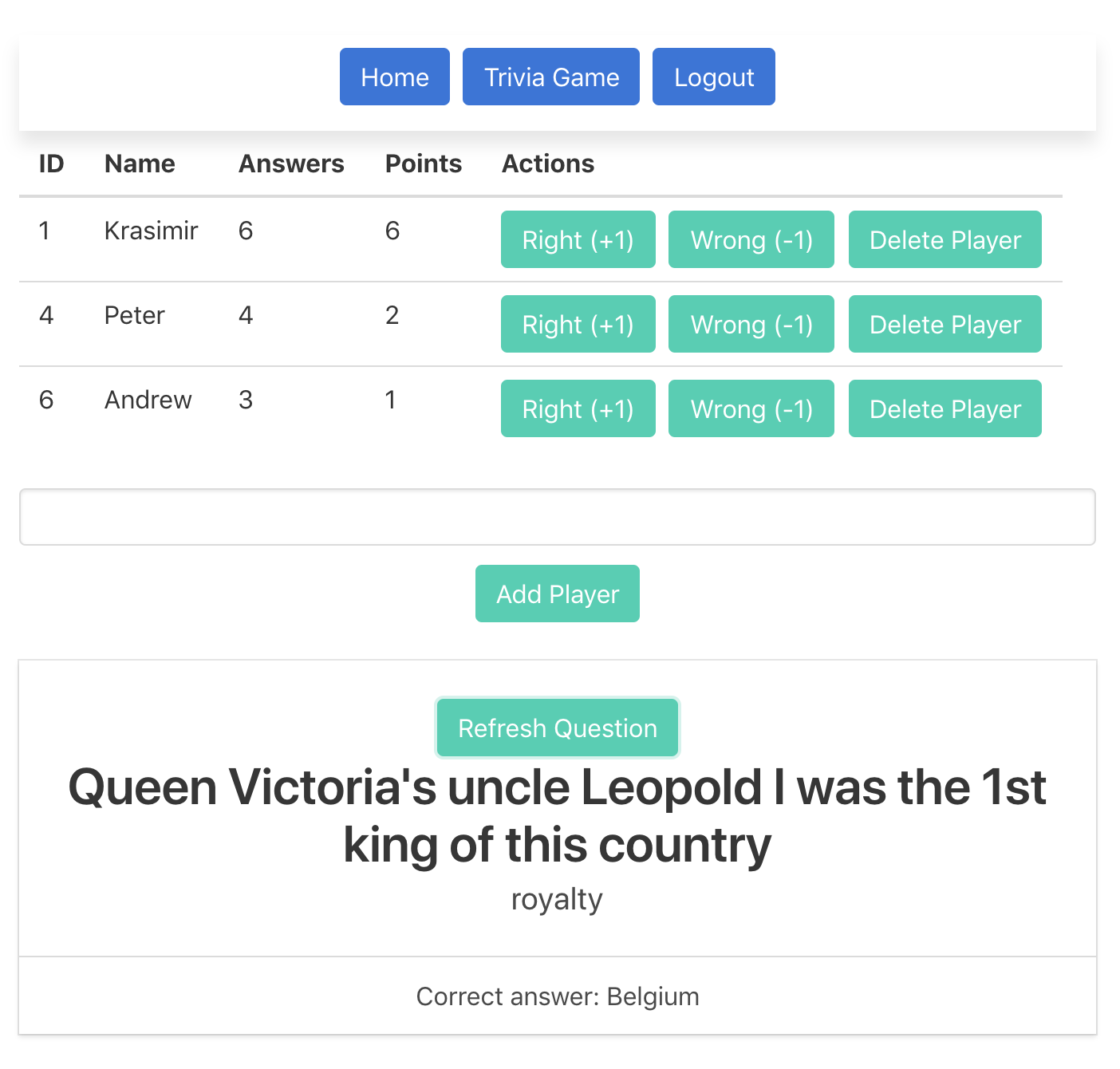Mark Krasimir's answer as Wrong (-1)
The height and width of the screenshot is (1069, 1120).
coord(751,239)
